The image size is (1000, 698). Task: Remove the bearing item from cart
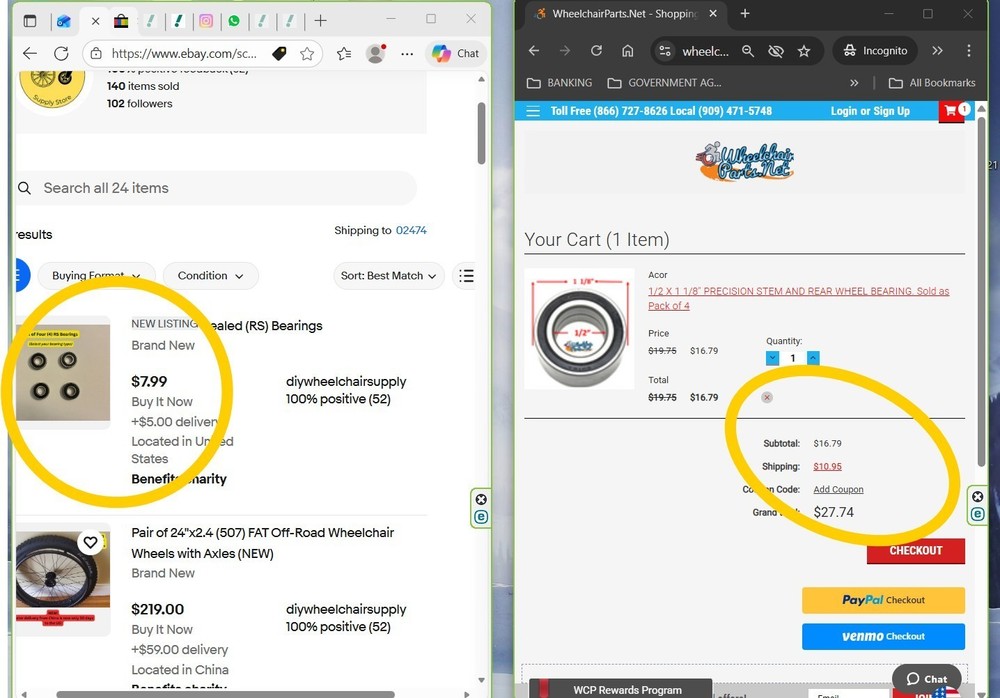pyautogui.click(x=767, y=397)
